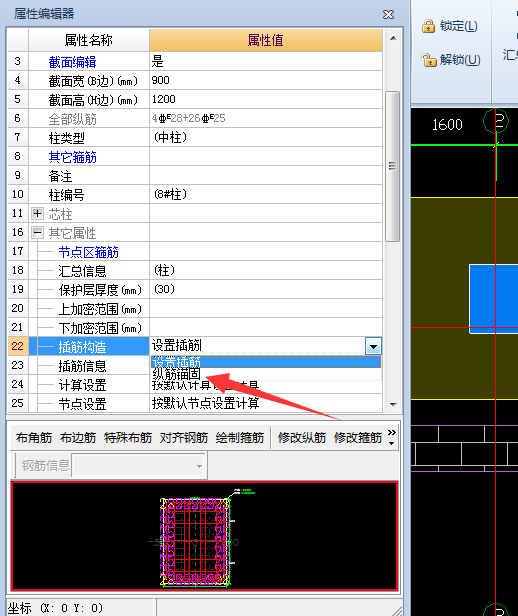Click the 绘制箍筋 toolbar button
518x616 pixels.
[x=239, y=438]
